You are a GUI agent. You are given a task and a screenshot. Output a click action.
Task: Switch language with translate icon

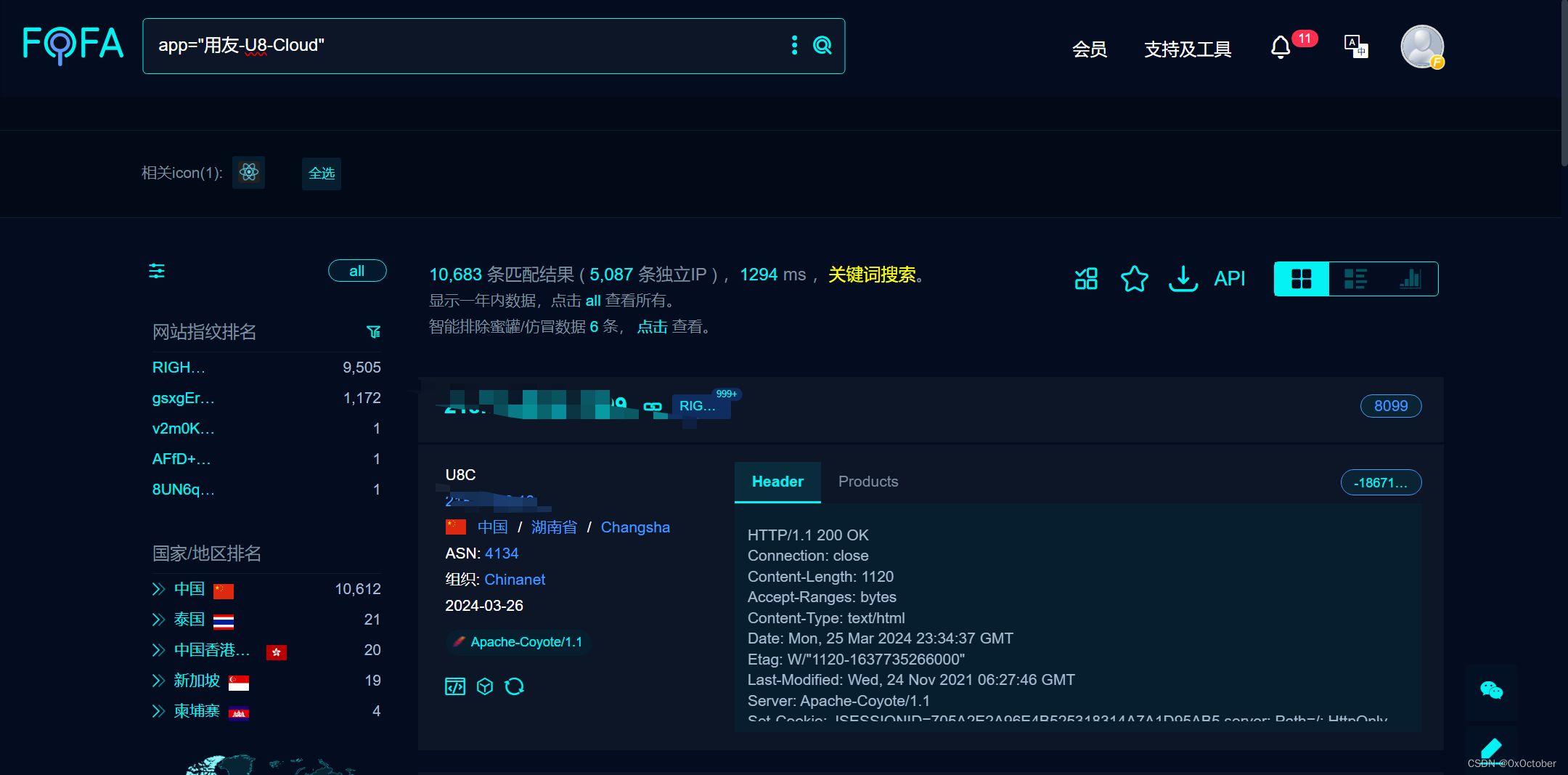1356,46
